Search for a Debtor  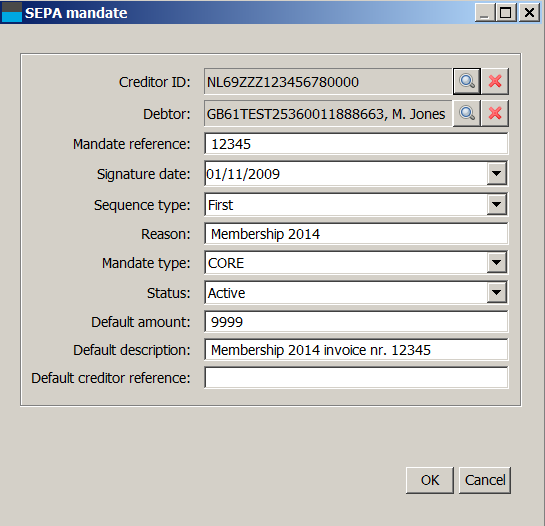point(467,113)
